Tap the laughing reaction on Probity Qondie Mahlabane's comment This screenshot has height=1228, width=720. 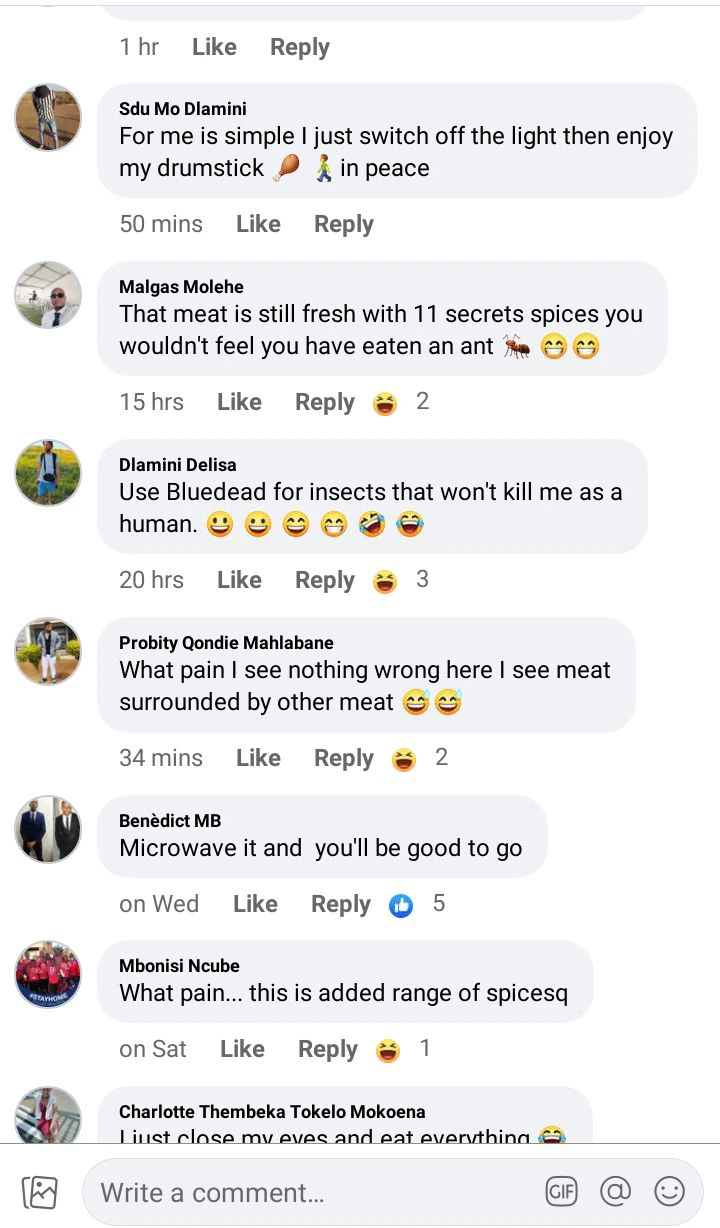[x=403, y=759]
